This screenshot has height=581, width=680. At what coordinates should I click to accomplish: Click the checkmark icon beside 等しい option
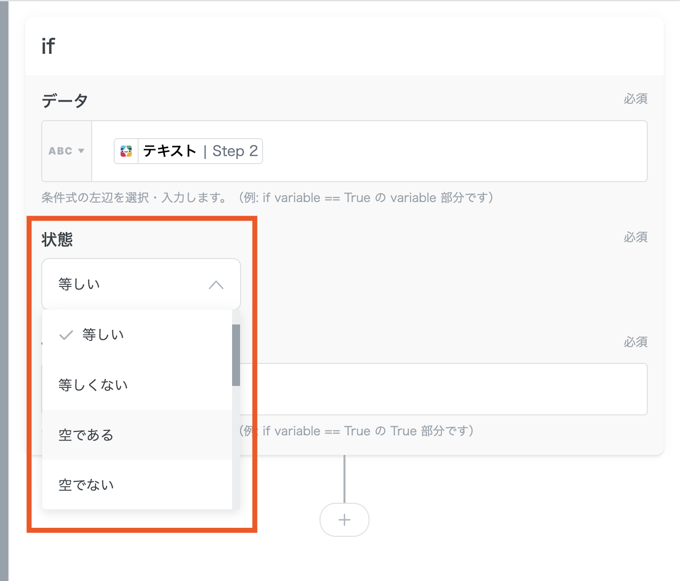point(66,335)
